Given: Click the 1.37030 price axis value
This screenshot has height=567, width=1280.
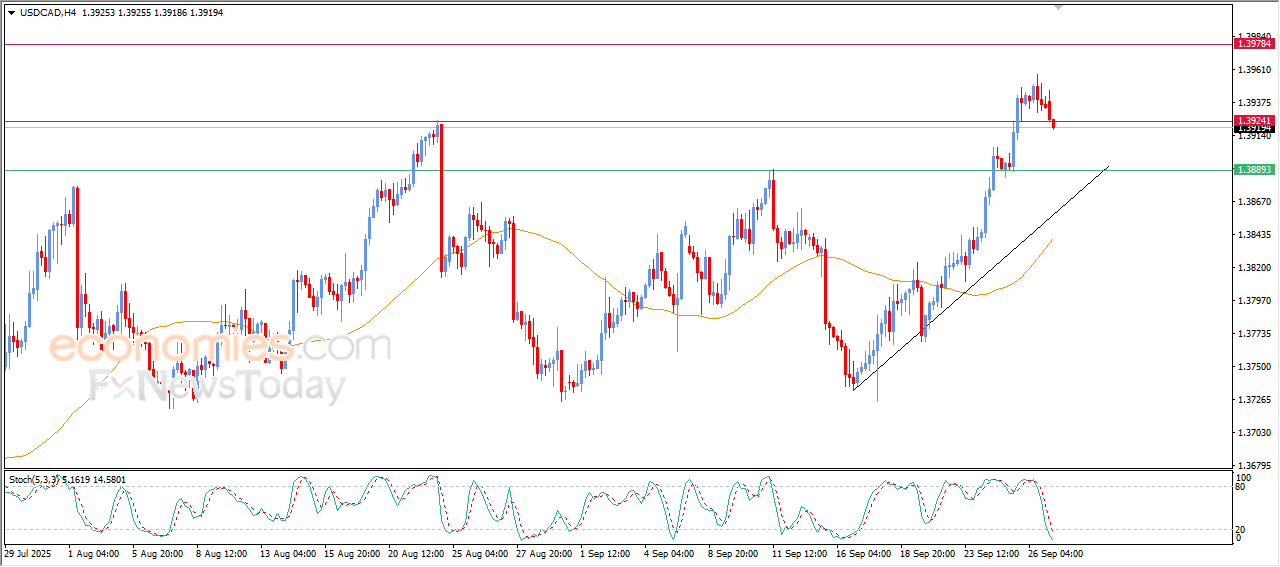Looking at the screenshot, I should pyautogui.click(x=1254, y=433).
